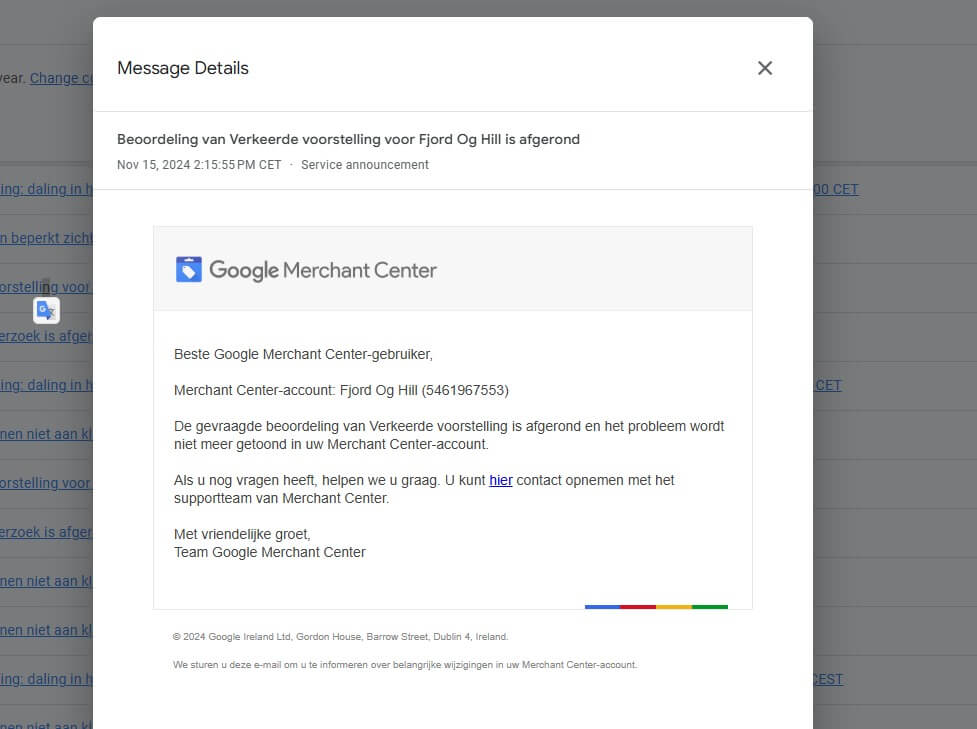Click the '00 CET' timestamp link in background

[836, 189]
